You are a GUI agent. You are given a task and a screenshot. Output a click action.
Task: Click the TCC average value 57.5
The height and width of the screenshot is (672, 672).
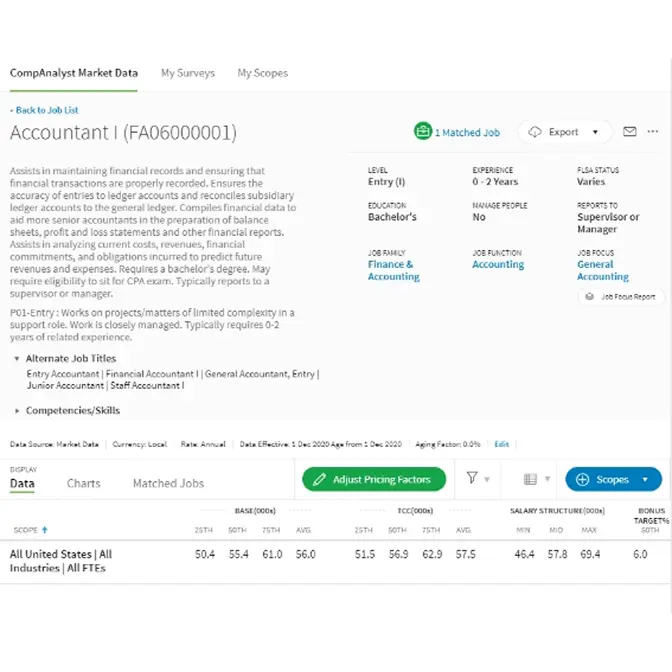tap(465, 554)
